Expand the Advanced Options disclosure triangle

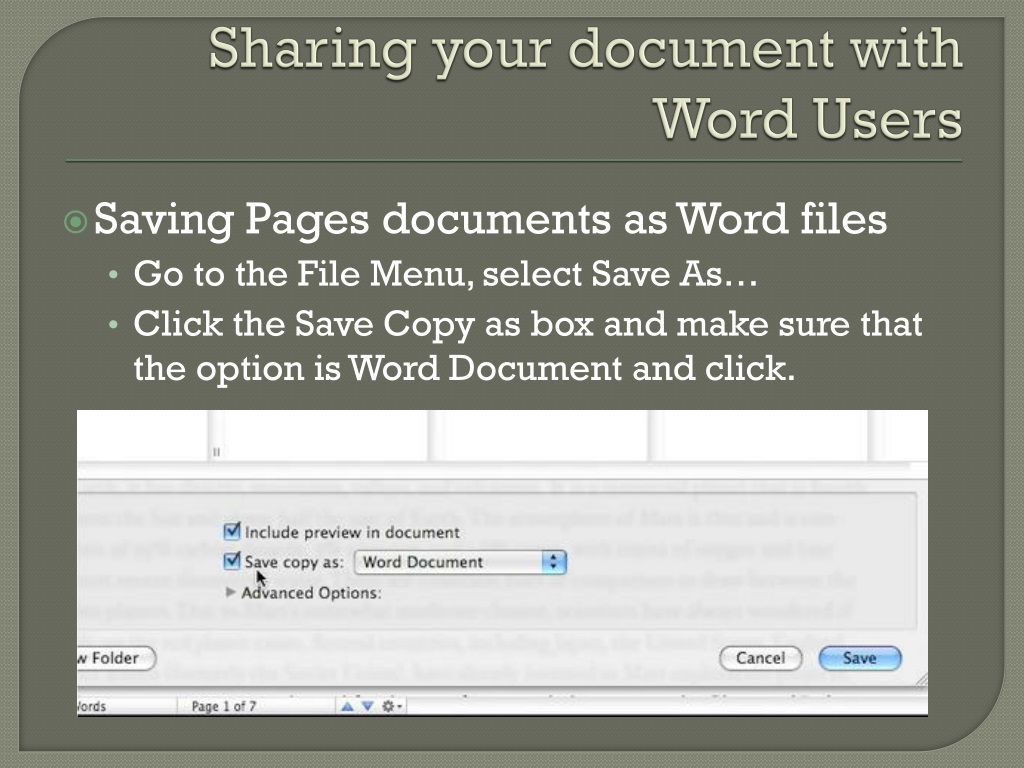point(230,592)
